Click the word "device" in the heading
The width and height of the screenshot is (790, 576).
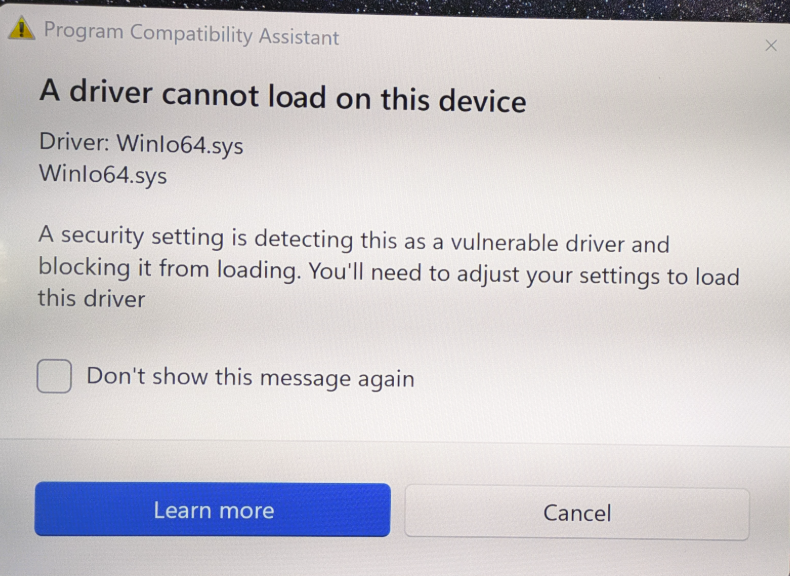(x=483, y=100)
